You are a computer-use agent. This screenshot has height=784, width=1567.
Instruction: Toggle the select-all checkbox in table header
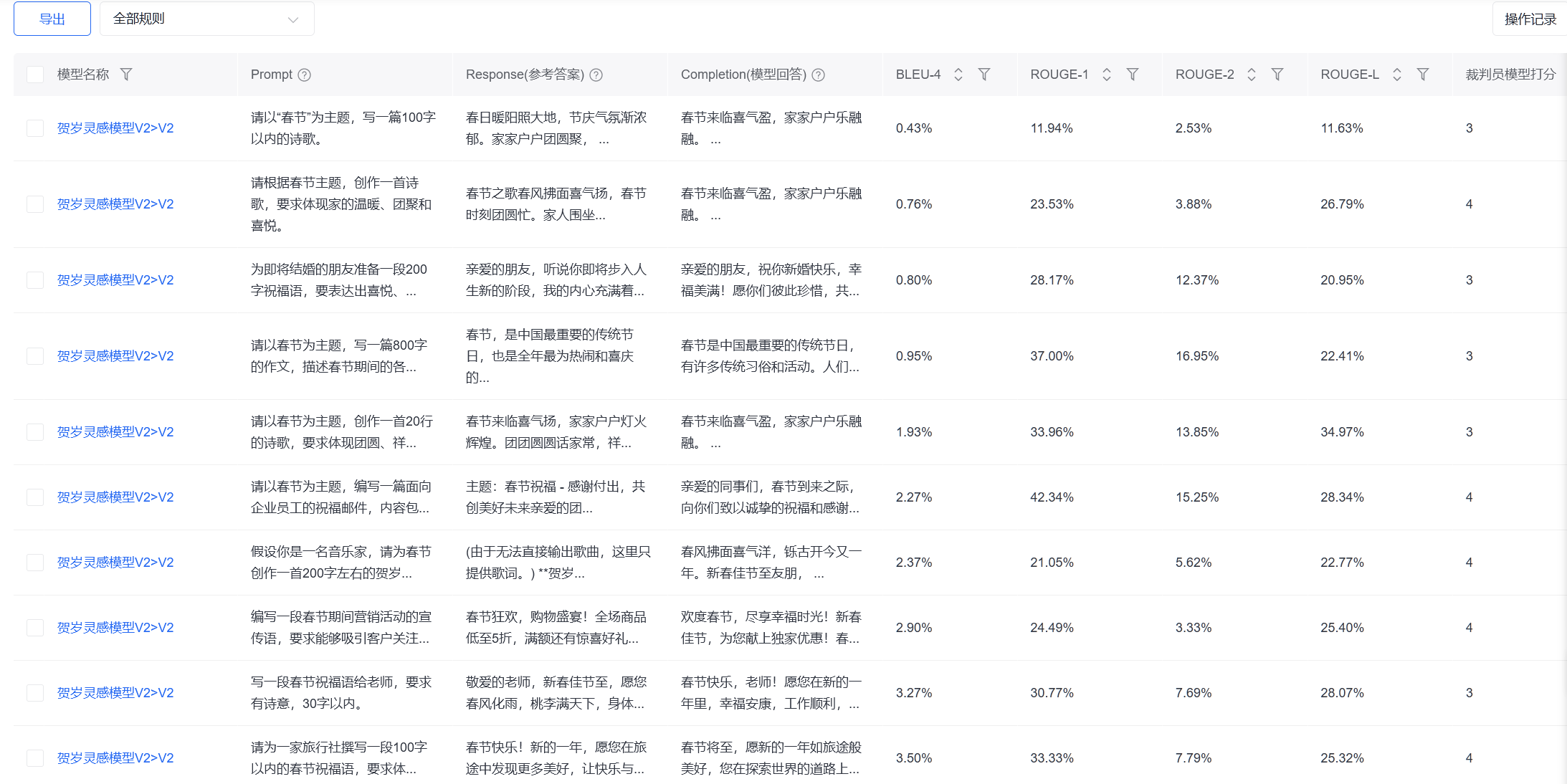(x=35, y=75)
